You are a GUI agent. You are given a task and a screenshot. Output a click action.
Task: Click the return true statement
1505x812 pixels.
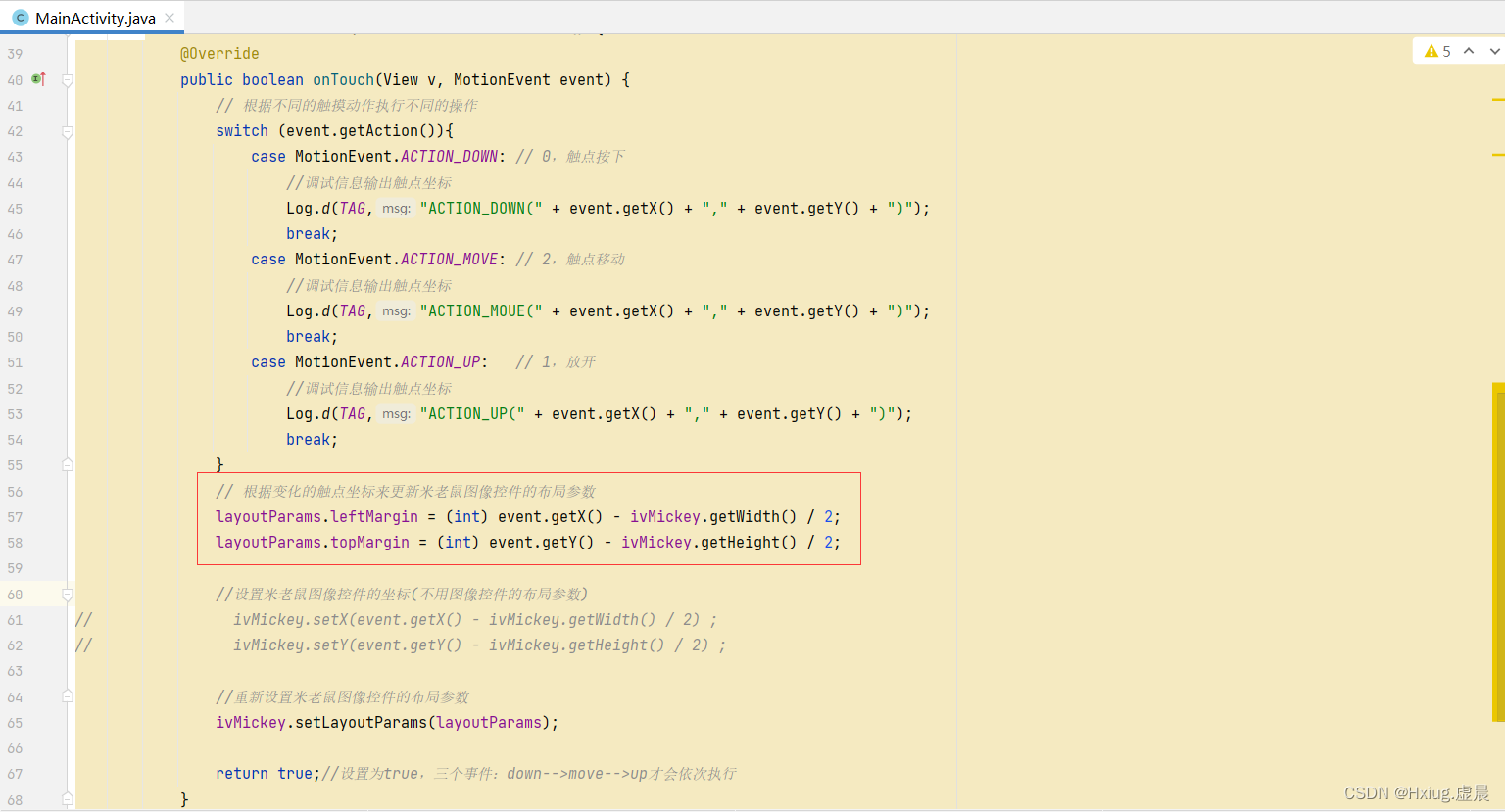pyautogui.click(x=267, y=774)
